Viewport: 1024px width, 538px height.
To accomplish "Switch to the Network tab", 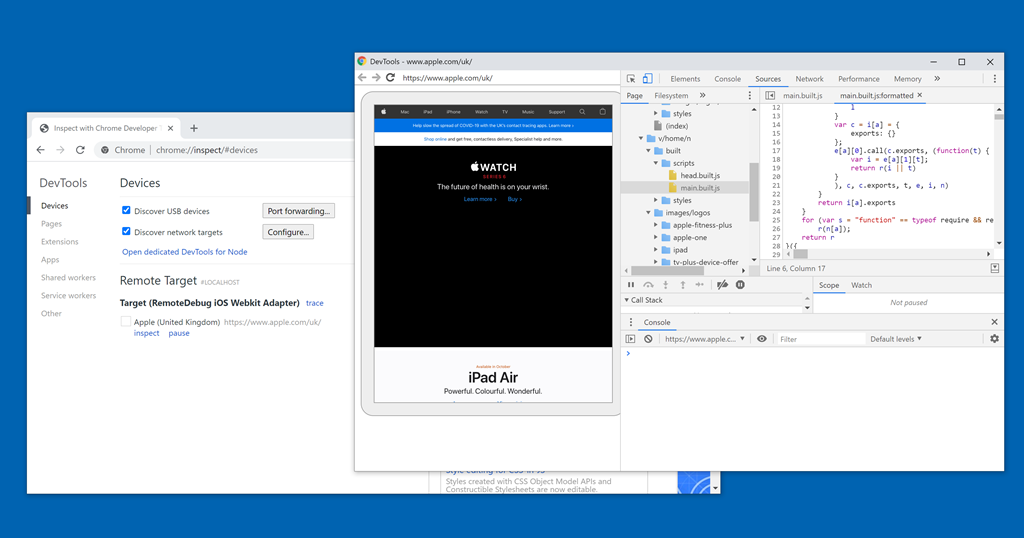I will (809, 79).
